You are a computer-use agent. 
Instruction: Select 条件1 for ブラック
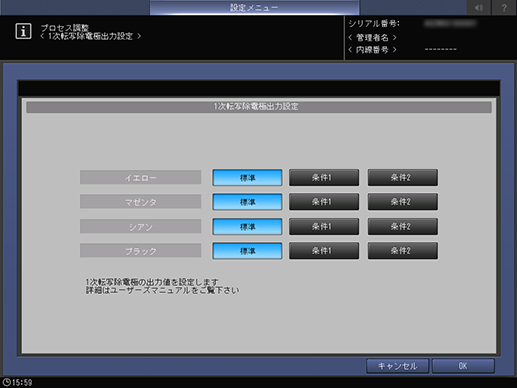tap(324, 251)
